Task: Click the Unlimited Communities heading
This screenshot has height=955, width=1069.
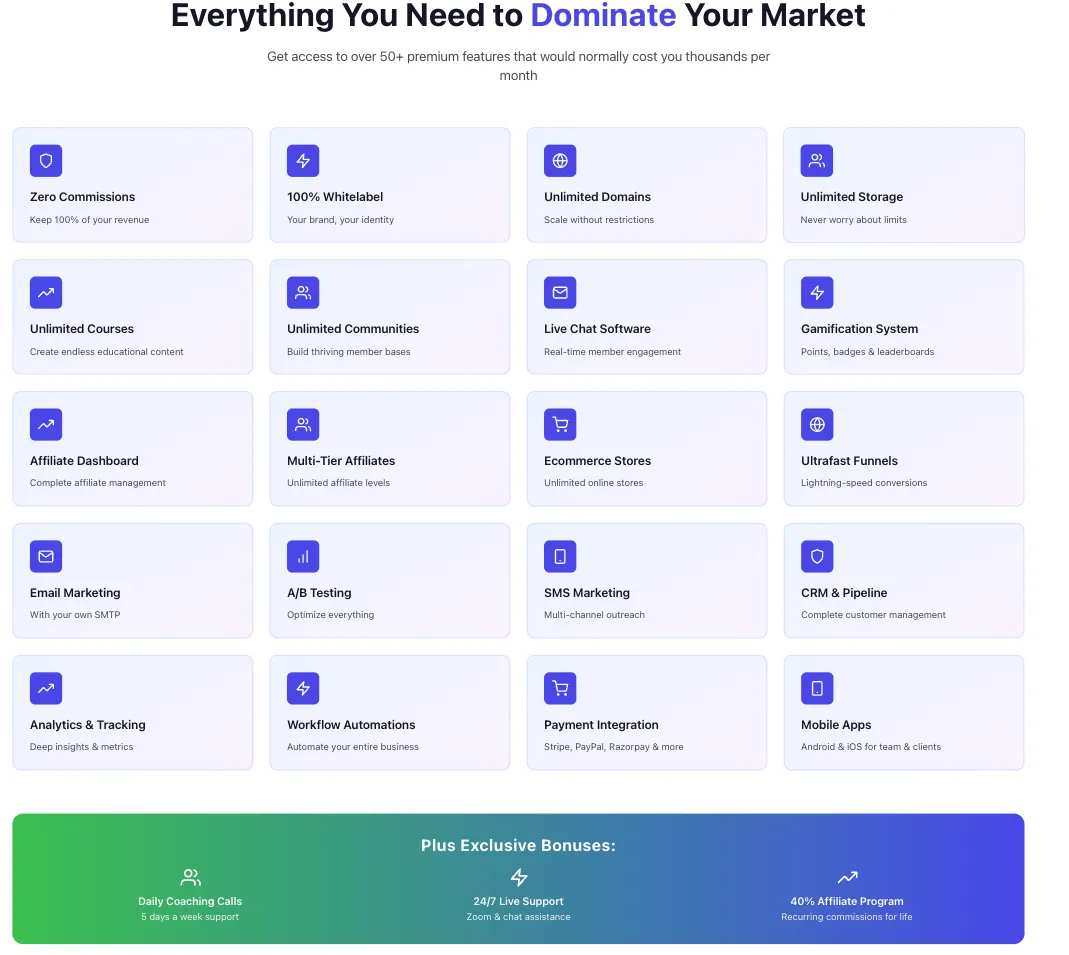Action: (x=353, y=329)
